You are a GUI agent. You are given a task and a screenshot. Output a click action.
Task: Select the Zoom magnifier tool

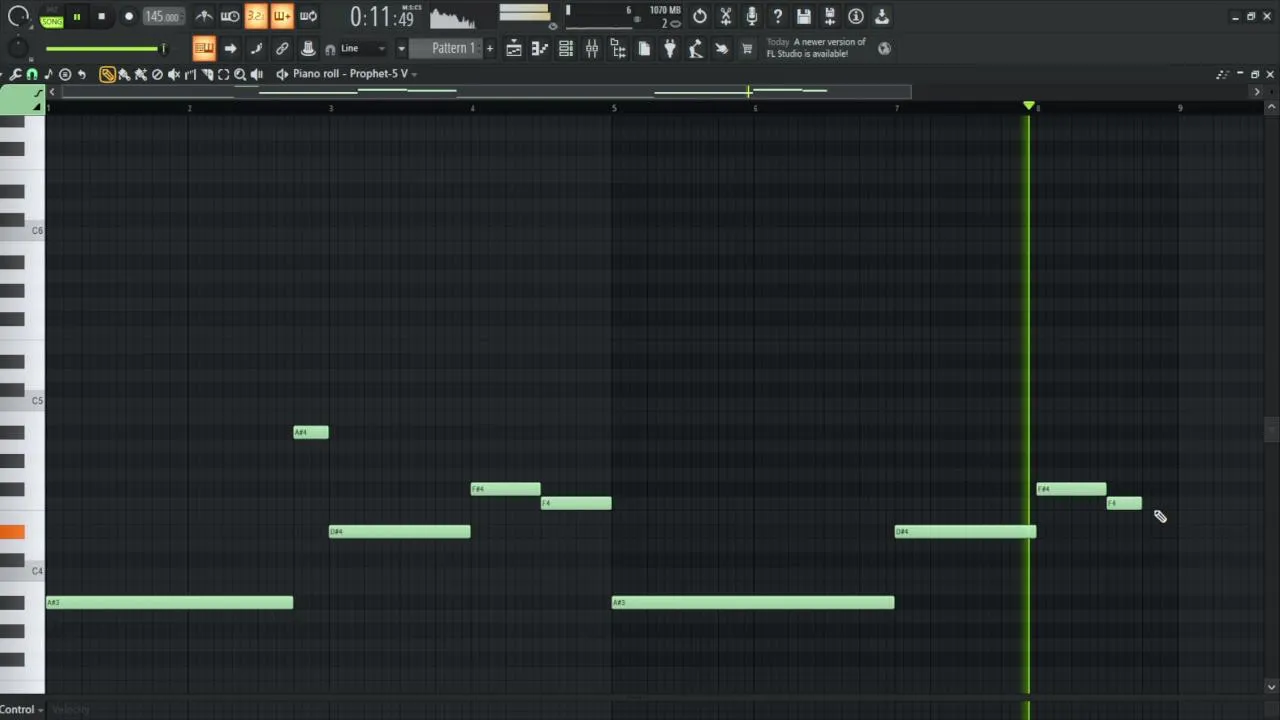click(240, 74)
